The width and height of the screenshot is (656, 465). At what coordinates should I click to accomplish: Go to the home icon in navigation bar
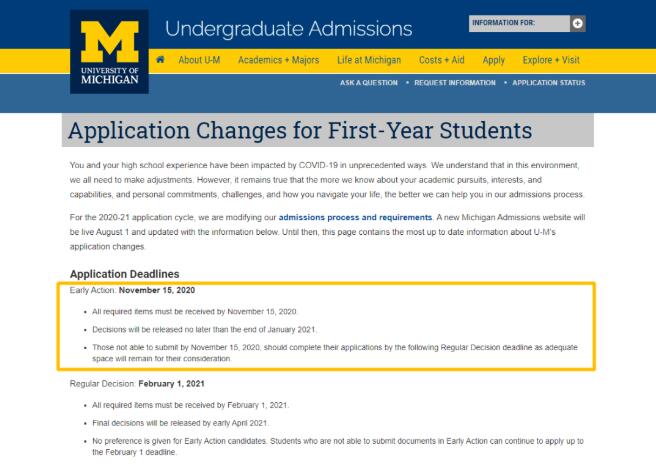click(x=160, y=60)
